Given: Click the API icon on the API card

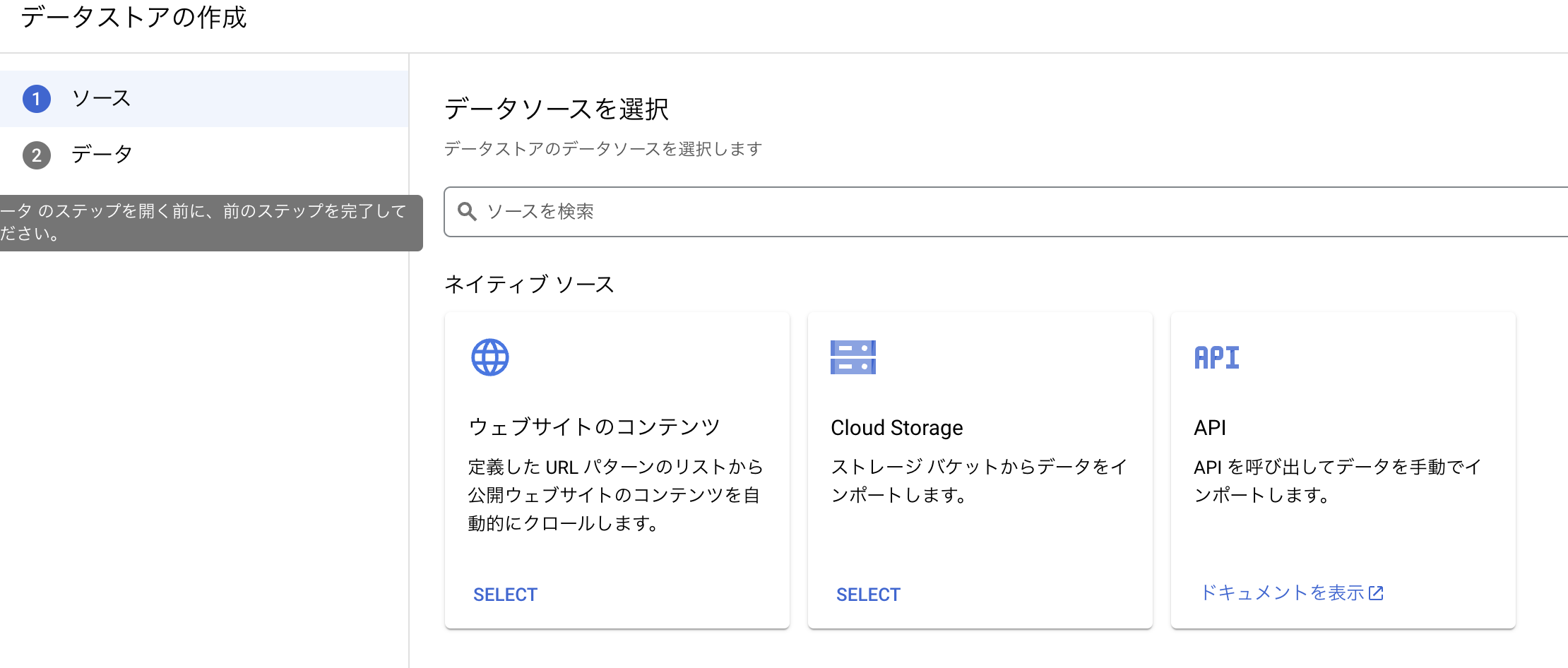Looking at the screenshot, I should pos(1216,357).
